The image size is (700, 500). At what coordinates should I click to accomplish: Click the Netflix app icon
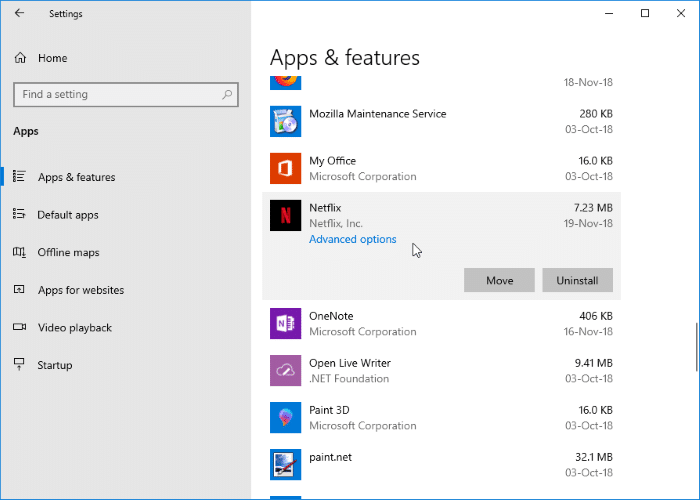(x=285, y=216)
